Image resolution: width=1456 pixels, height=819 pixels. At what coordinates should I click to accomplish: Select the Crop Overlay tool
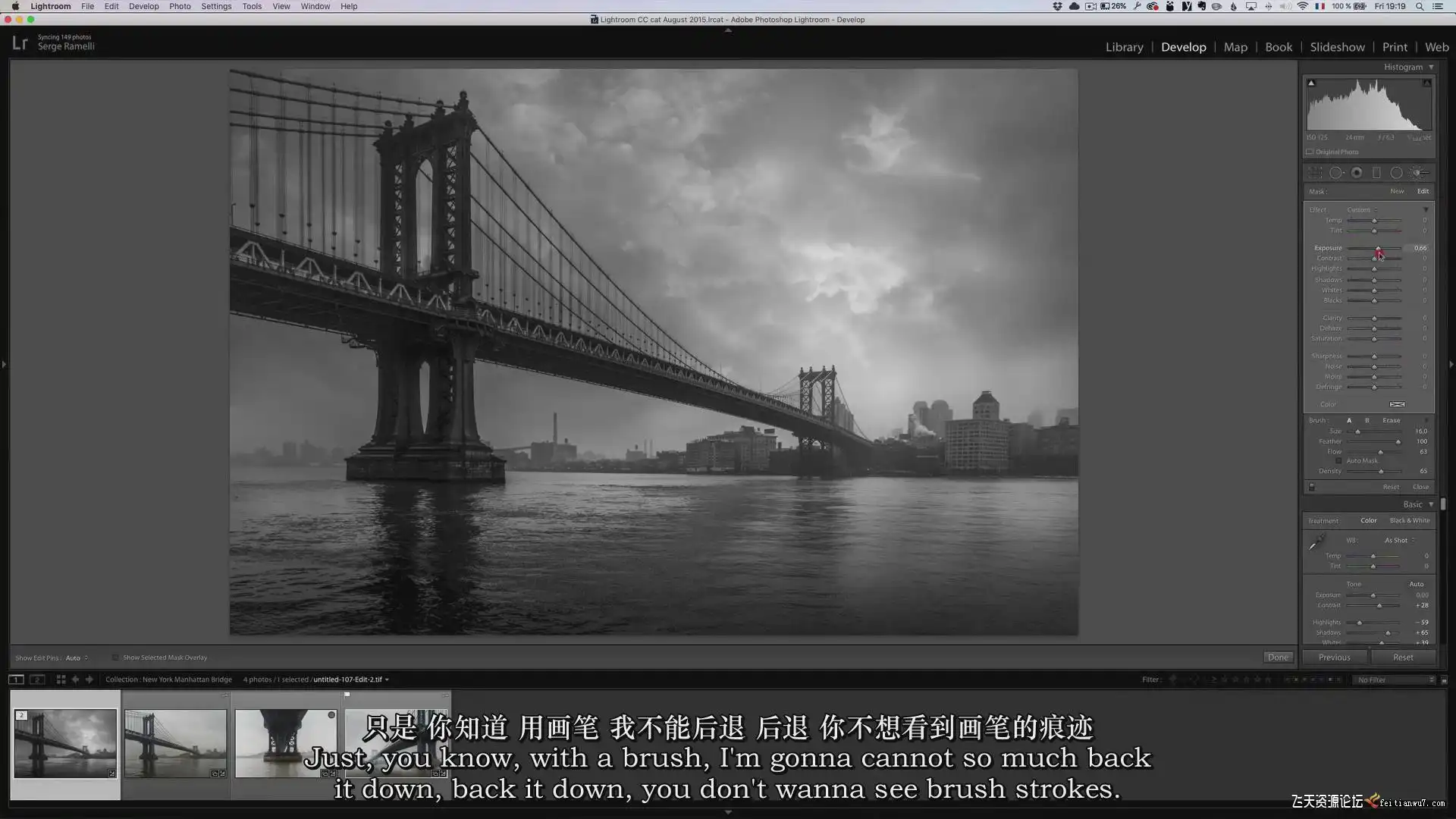(1316, 173)
